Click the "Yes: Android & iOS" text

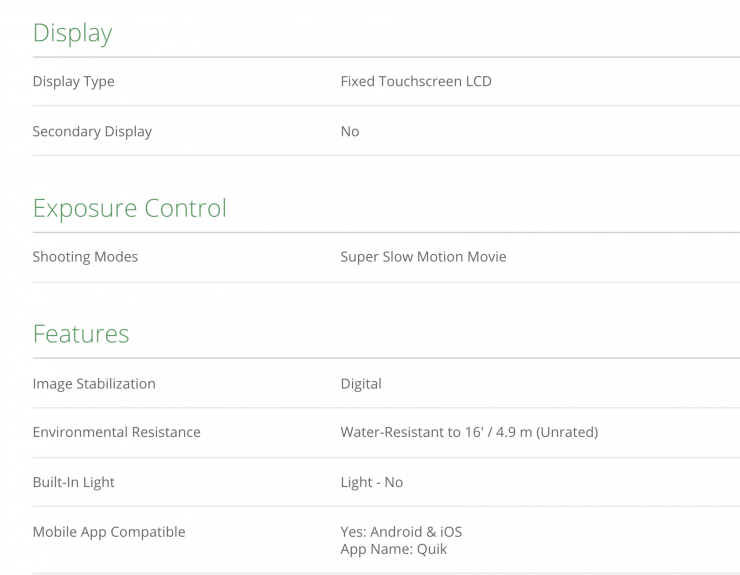click(401, 532)
